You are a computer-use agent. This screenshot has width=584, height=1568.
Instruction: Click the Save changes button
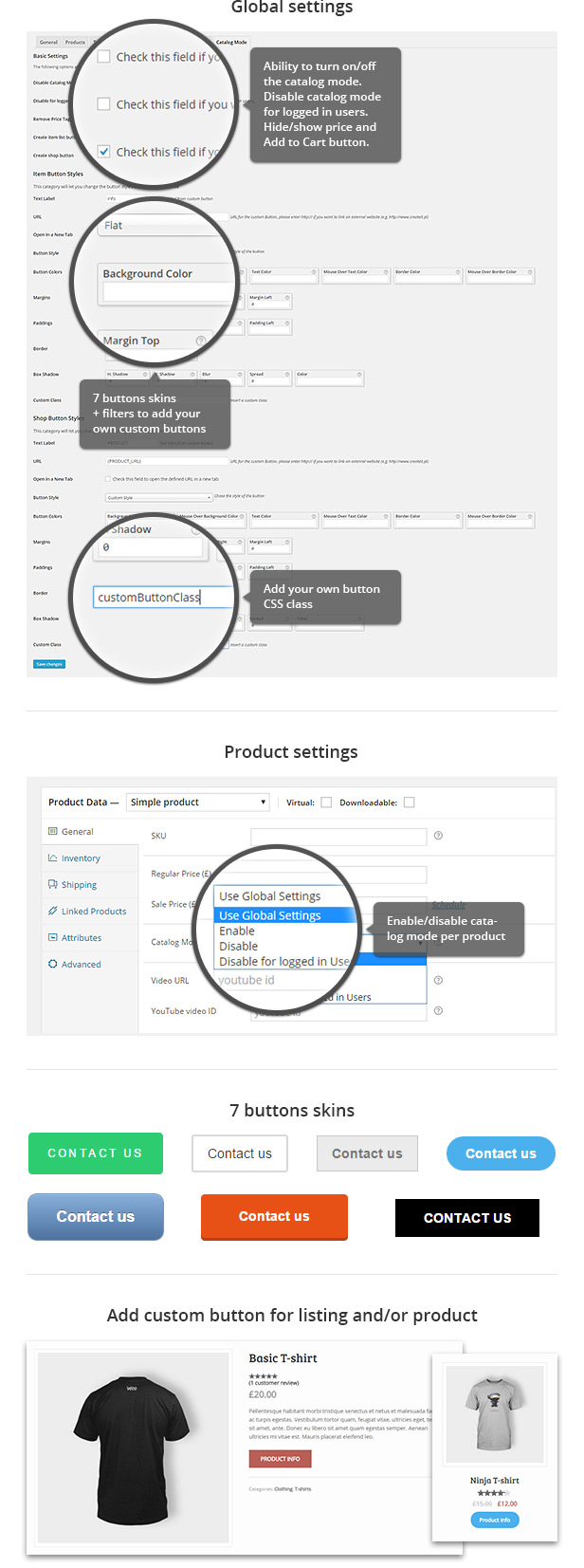pyautogui.click(x=49, y=664)
